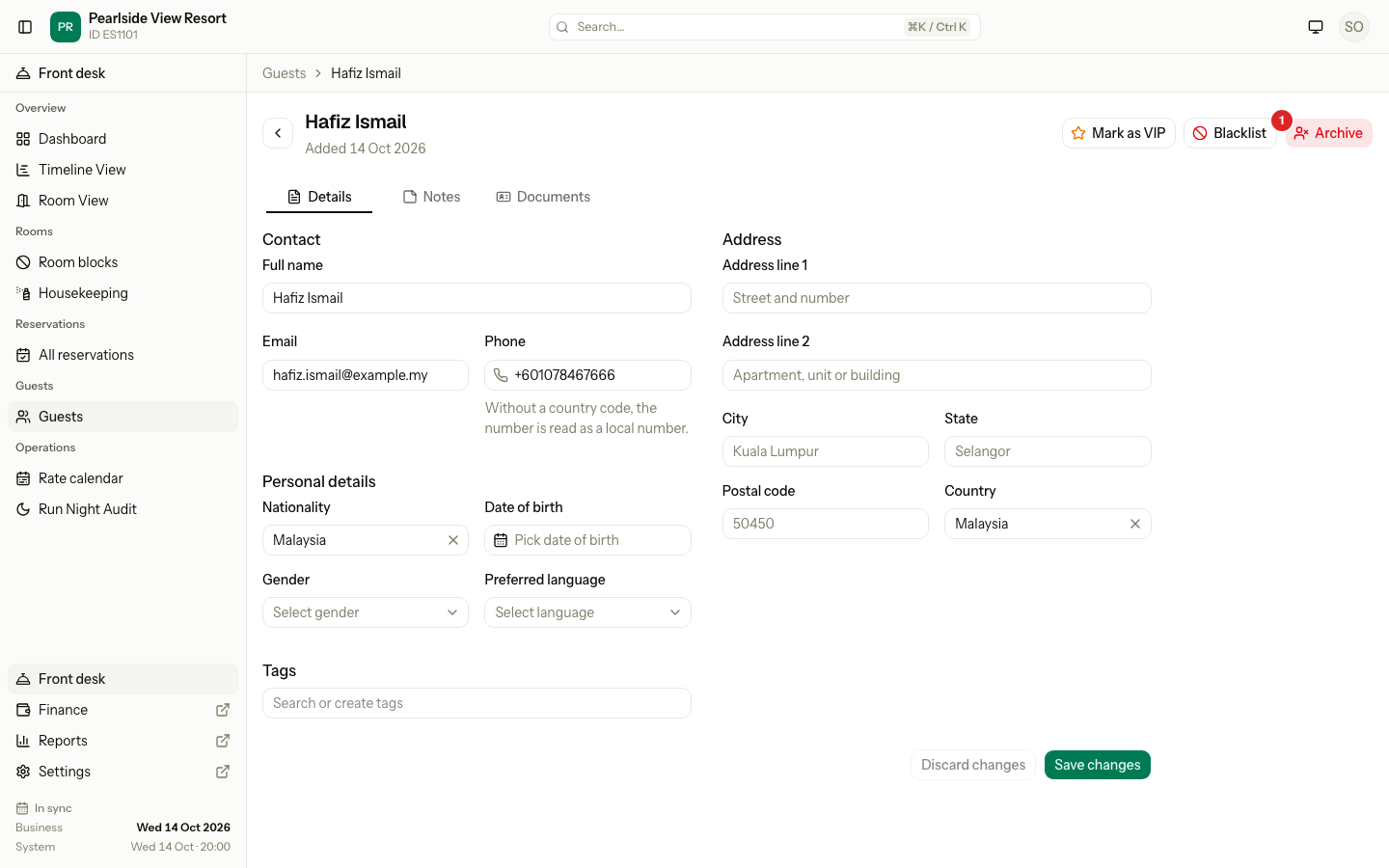Switch to the Documents tab
Viewport: 1389px width, 868px height.
coord(543,197)
